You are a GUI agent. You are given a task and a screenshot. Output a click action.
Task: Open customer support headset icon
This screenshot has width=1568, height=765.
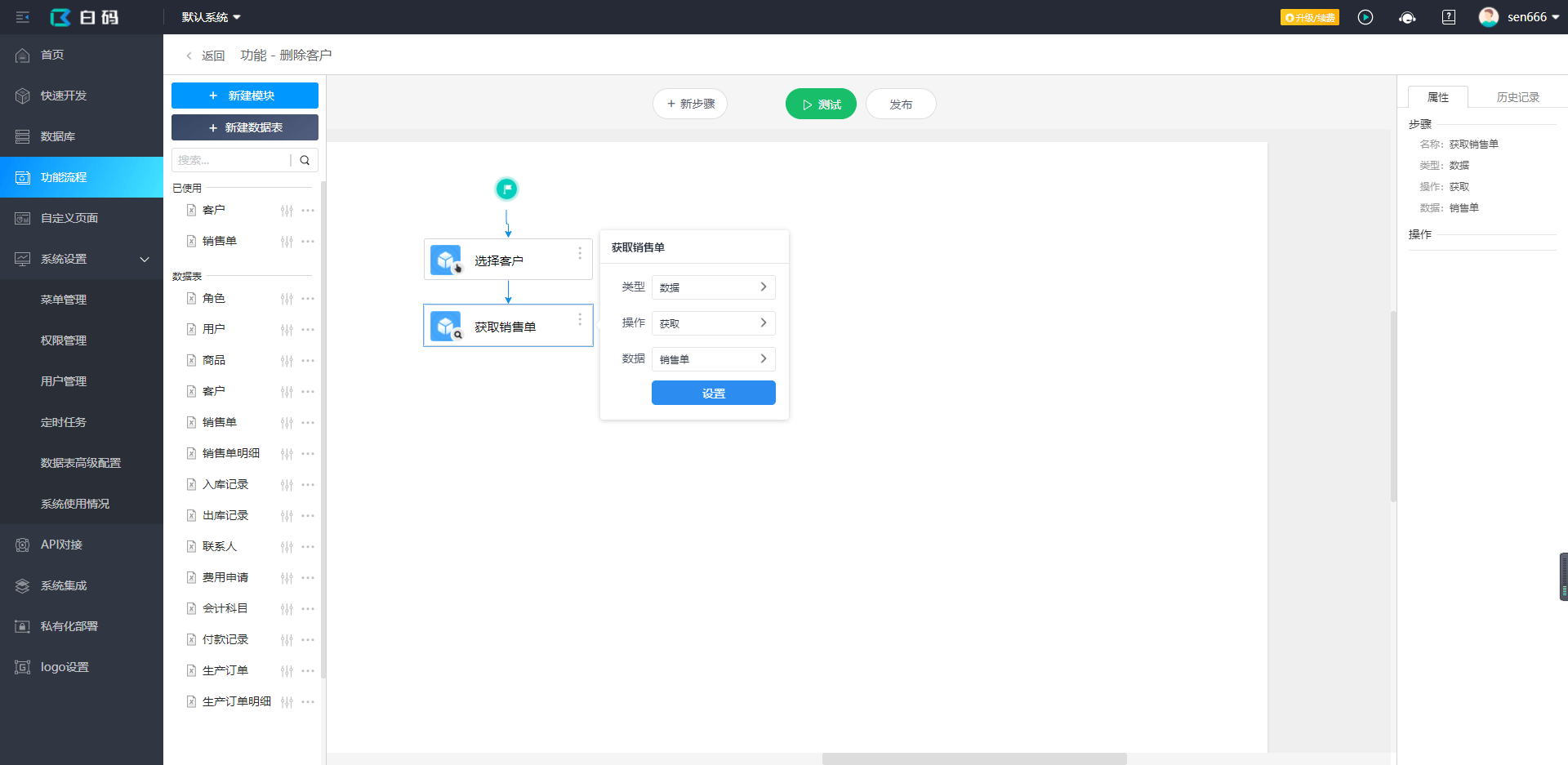coord(1407,17)
